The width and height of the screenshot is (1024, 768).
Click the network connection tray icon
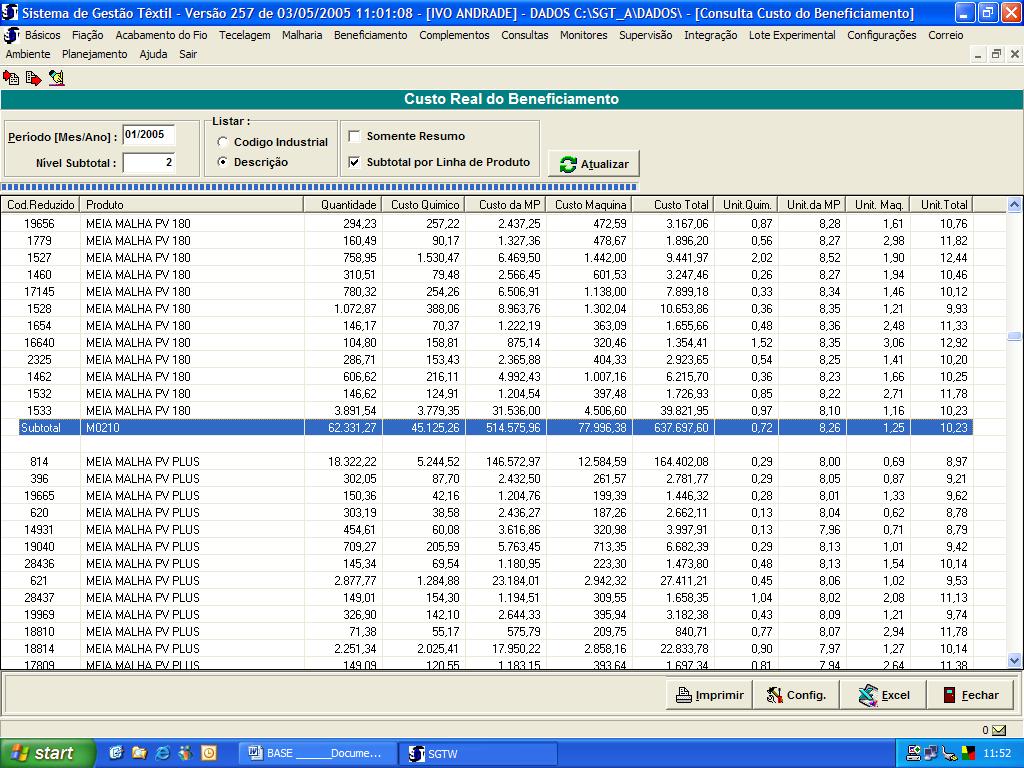[x=931, y=753]
